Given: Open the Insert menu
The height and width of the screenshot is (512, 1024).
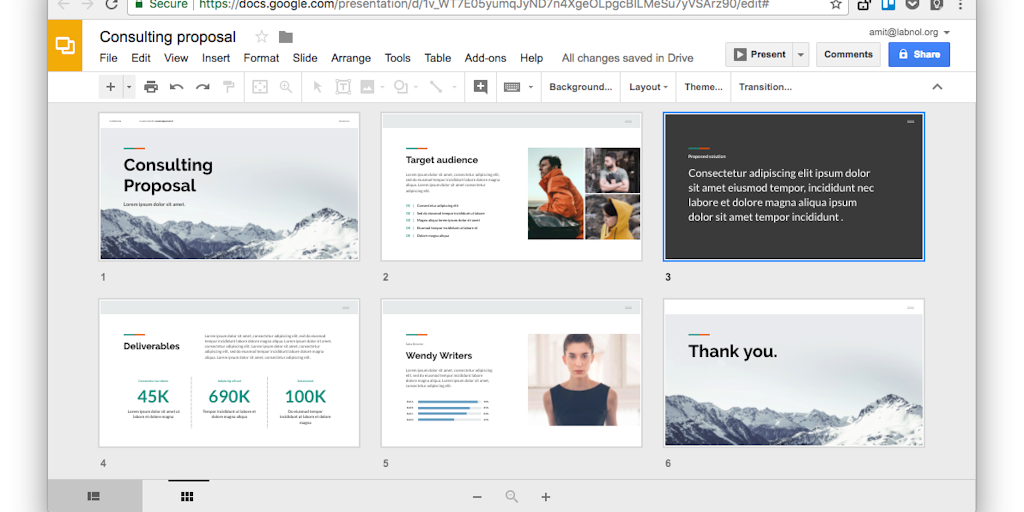Looking at the screenshot, I should [x=216, y=58].
